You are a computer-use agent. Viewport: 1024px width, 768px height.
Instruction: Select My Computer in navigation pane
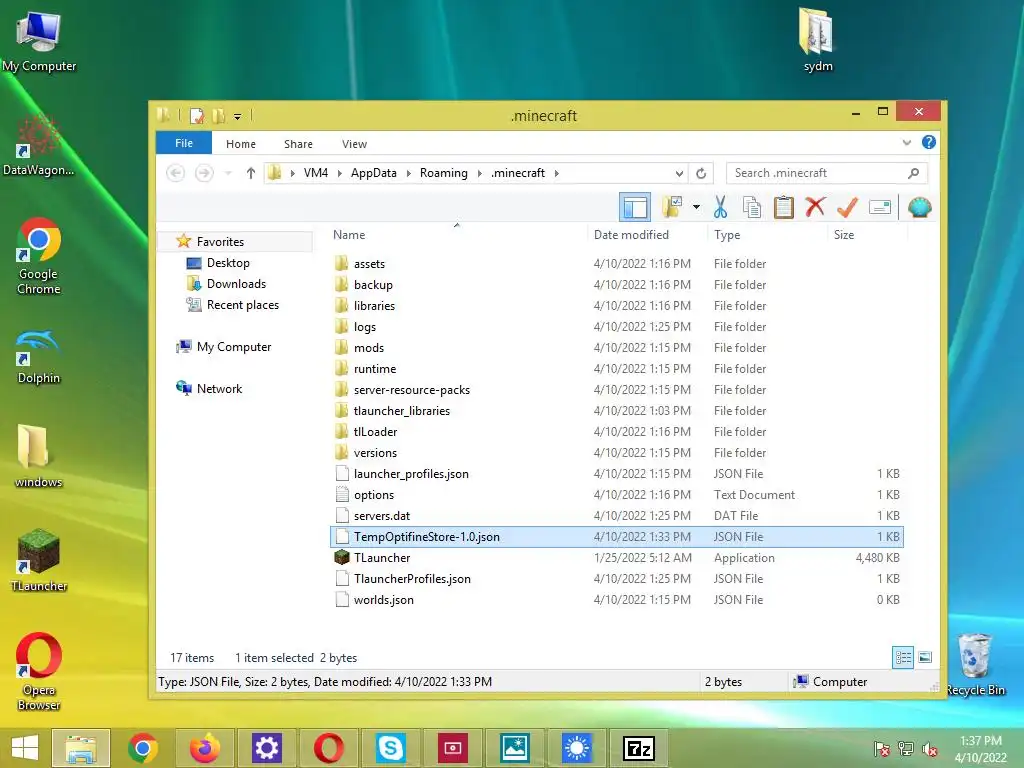234,347
